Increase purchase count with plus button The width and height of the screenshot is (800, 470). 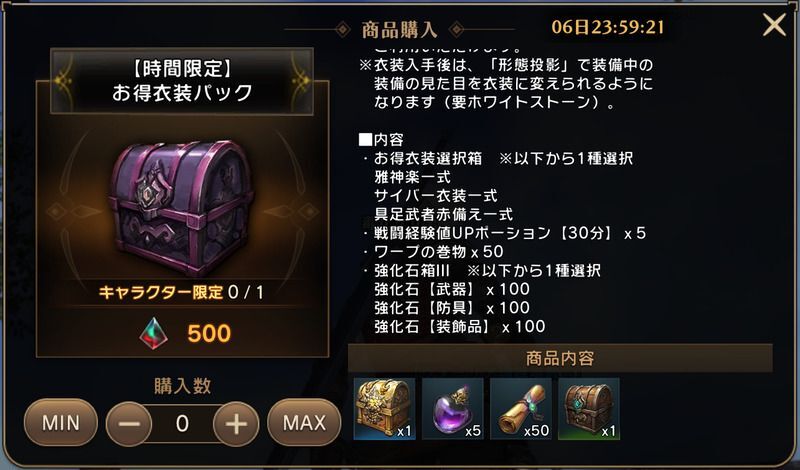click(236, 424)
